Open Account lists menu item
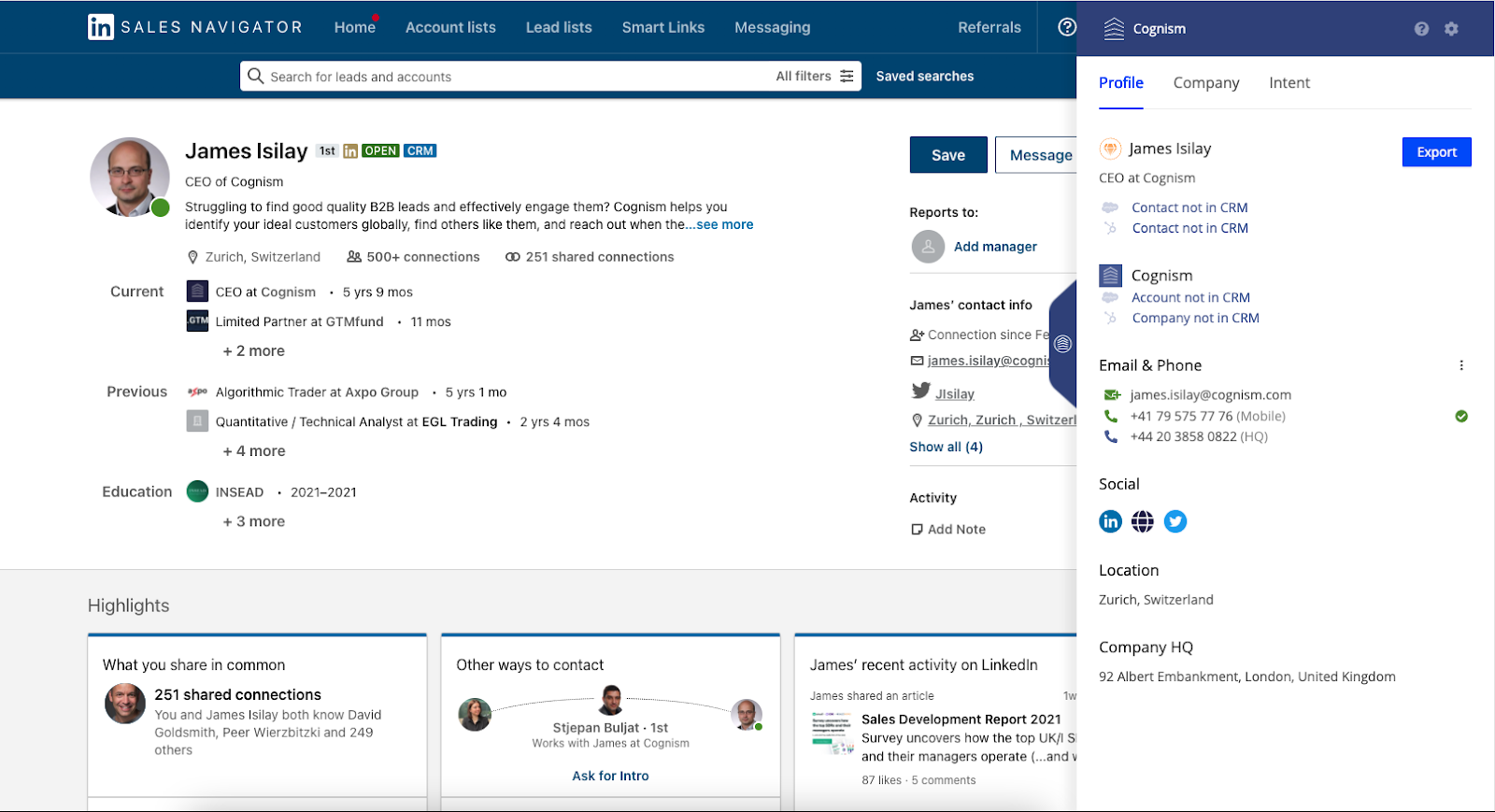Image resolution: width=1495 pixels, height=812 pixels. pos(450,27)
